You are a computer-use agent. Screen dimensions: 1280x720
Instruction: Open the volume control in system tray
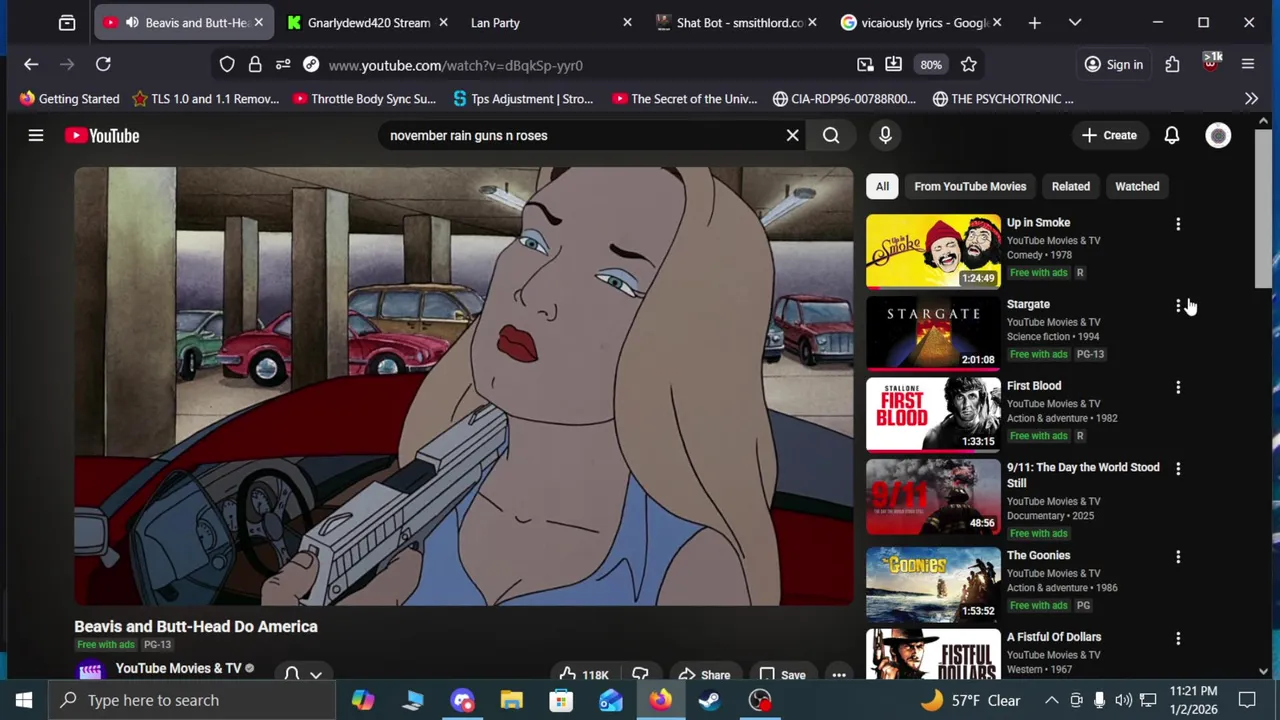[1123, 700]
